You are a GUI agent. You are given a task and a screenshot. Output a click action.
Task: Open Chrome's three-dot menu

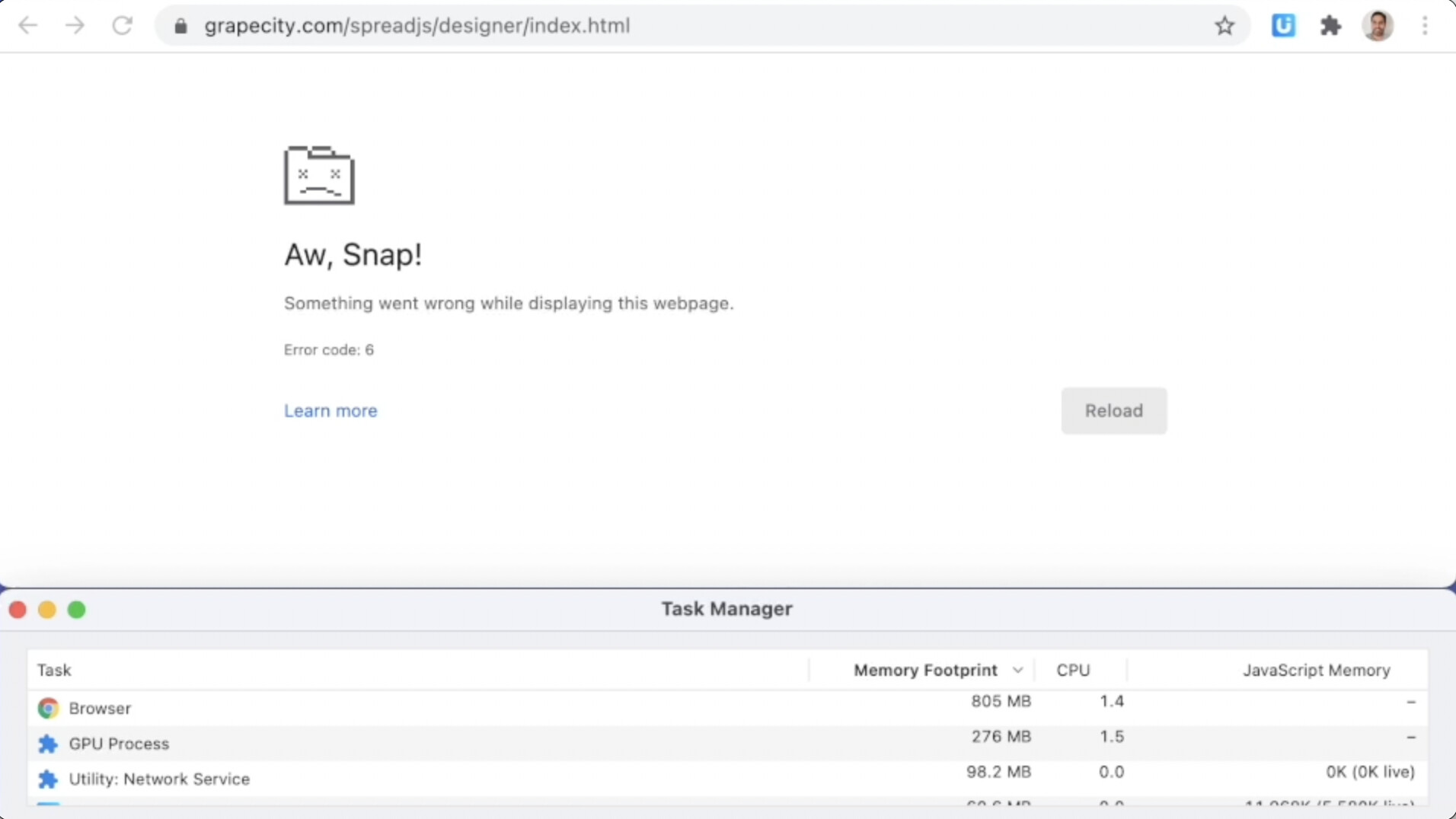pyautogui.click(x=1425, y=25)
